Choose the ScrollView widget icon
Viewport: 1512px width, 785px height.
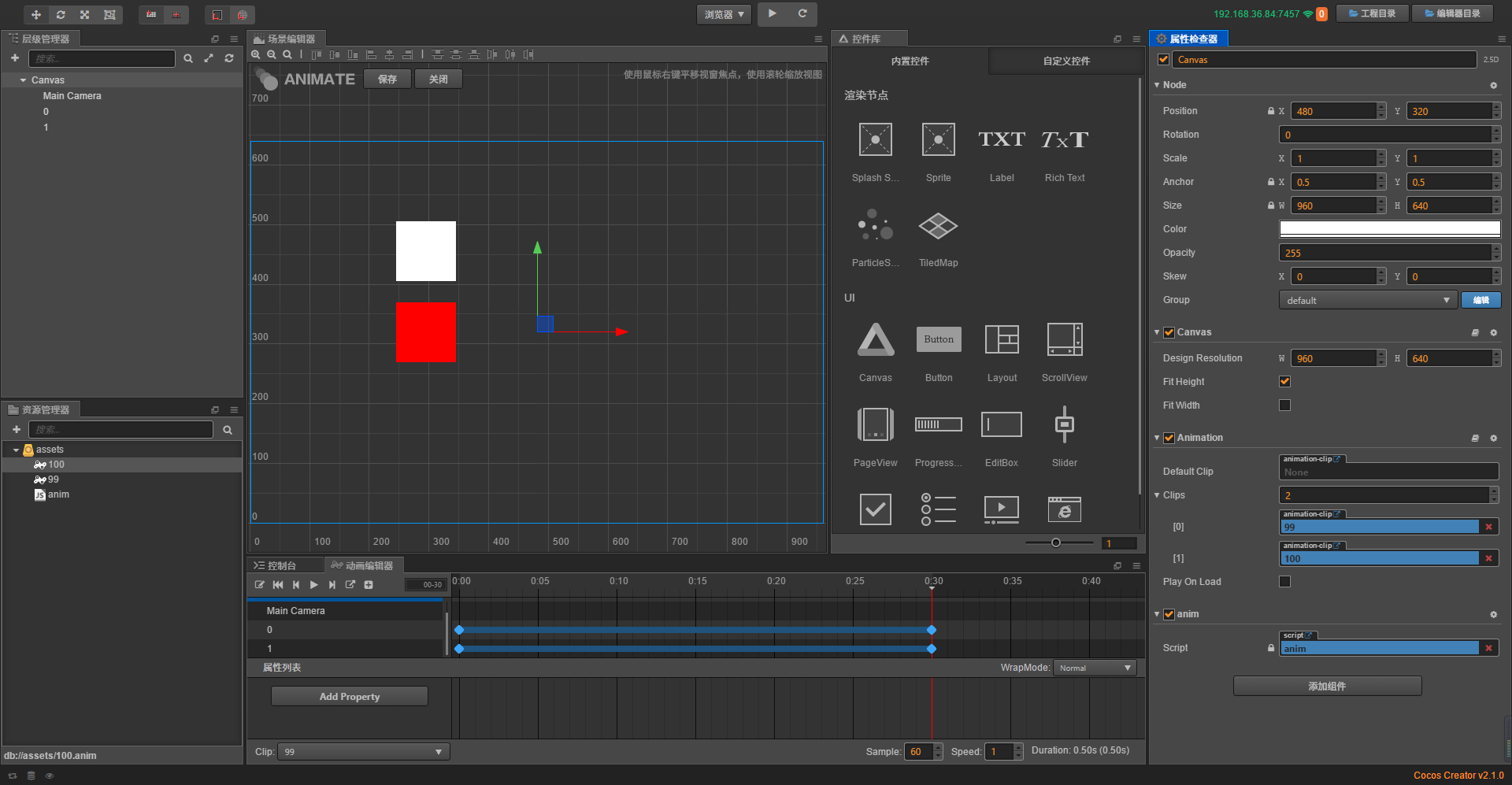pyautogui.click(x=1065, y=340)
